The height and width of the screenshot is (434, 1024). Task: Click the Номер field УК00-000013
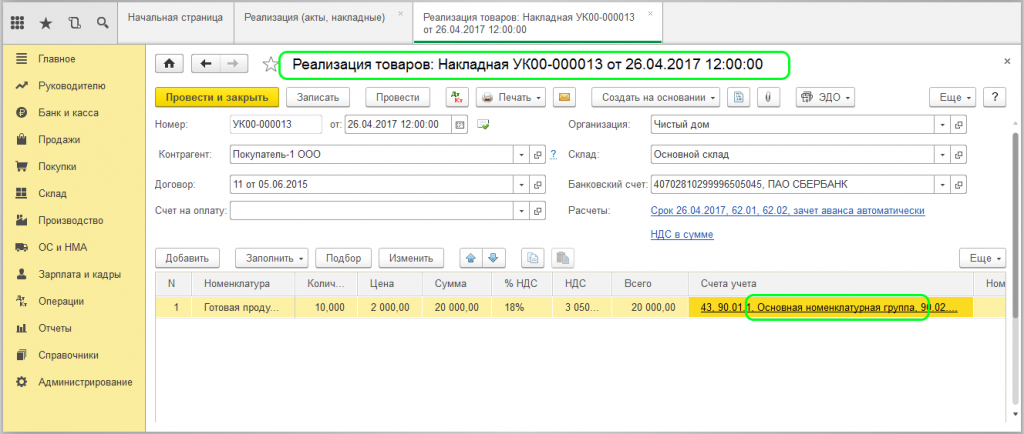pos(276,124)
